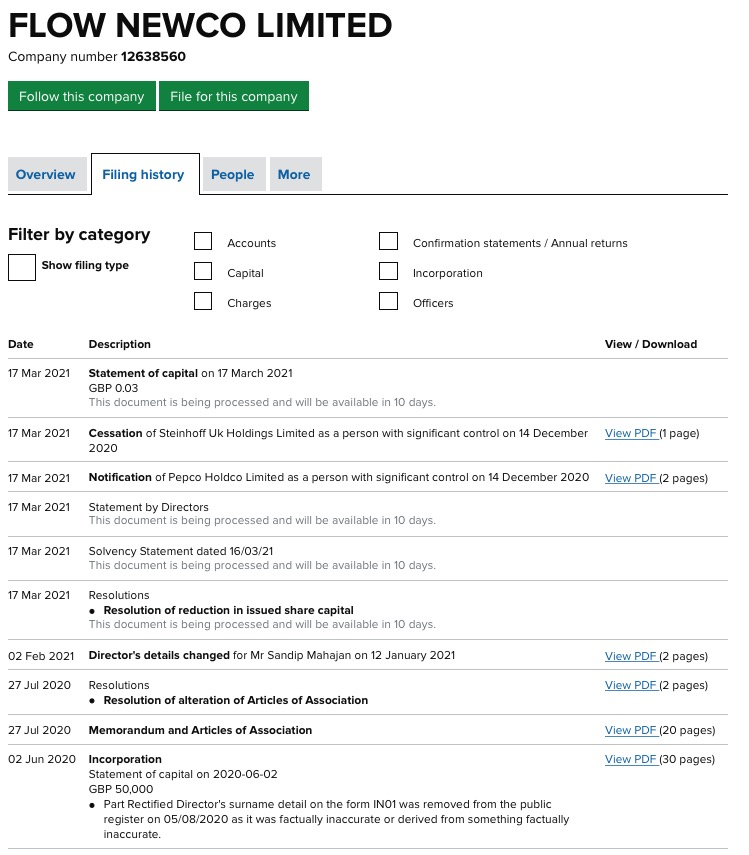The image size is (749, 855).
Task: Select the Filing history tab
Action: (143, 174)
